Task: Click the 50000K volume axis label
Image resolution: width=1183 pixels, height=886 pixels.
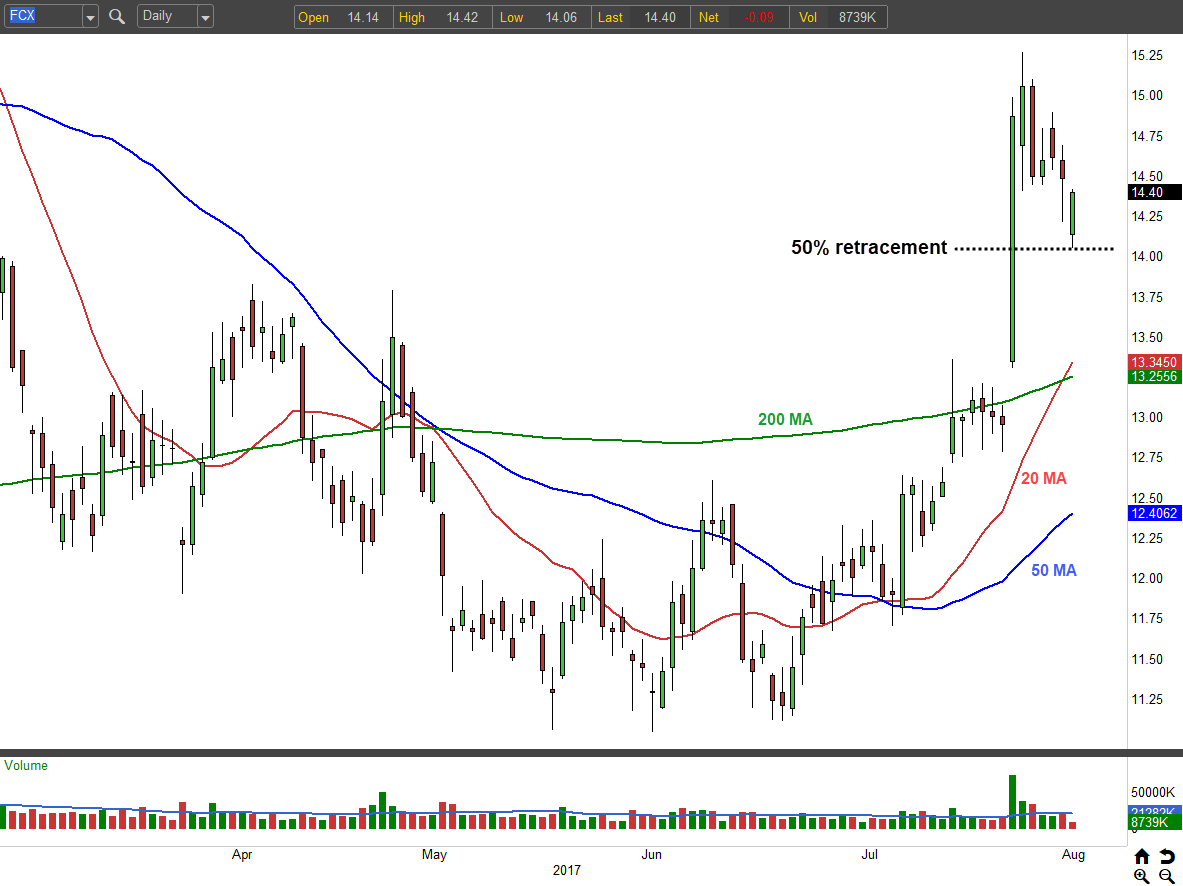Action: pyautogui.click(x=1153, y=792)
